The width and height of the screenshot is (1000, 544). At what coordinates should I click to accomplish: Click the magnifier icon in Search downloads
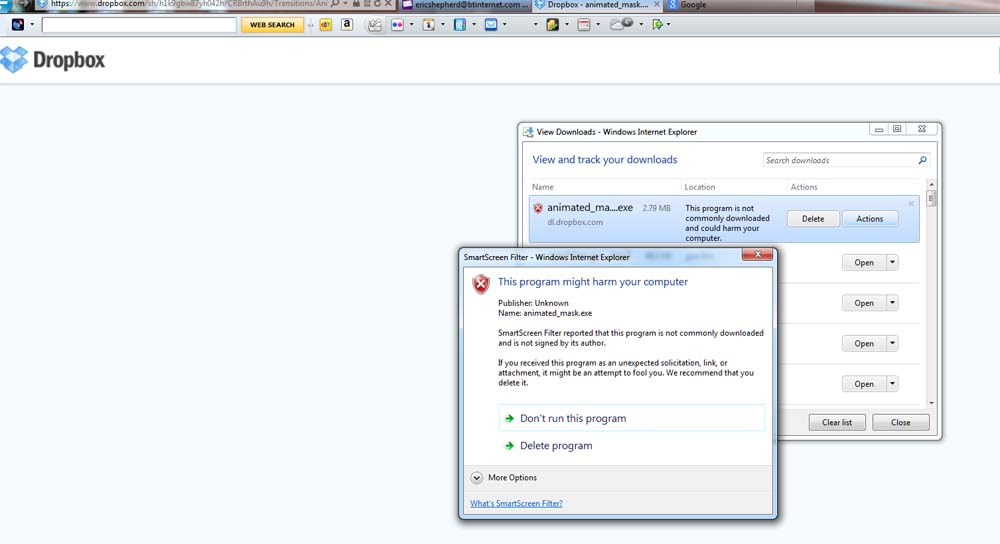922,160
